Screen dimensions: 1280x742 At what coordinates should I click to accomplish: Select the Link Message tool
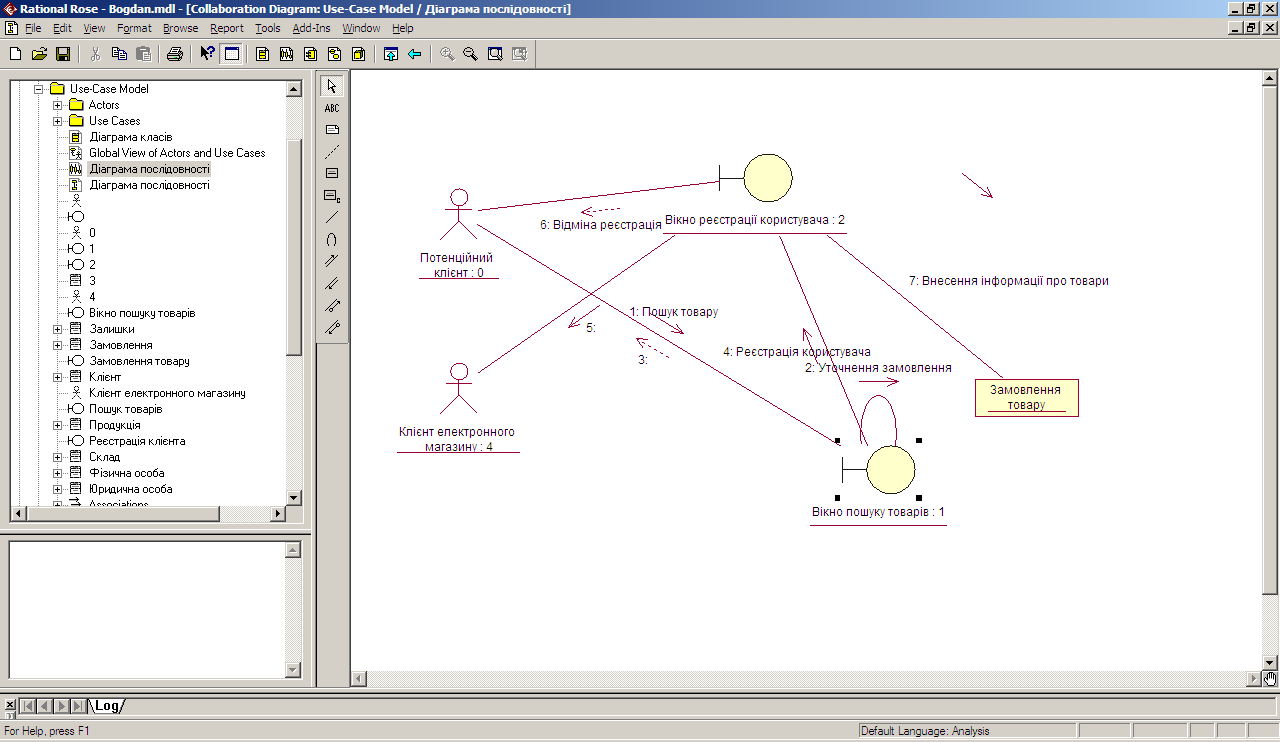click(332, 261)
